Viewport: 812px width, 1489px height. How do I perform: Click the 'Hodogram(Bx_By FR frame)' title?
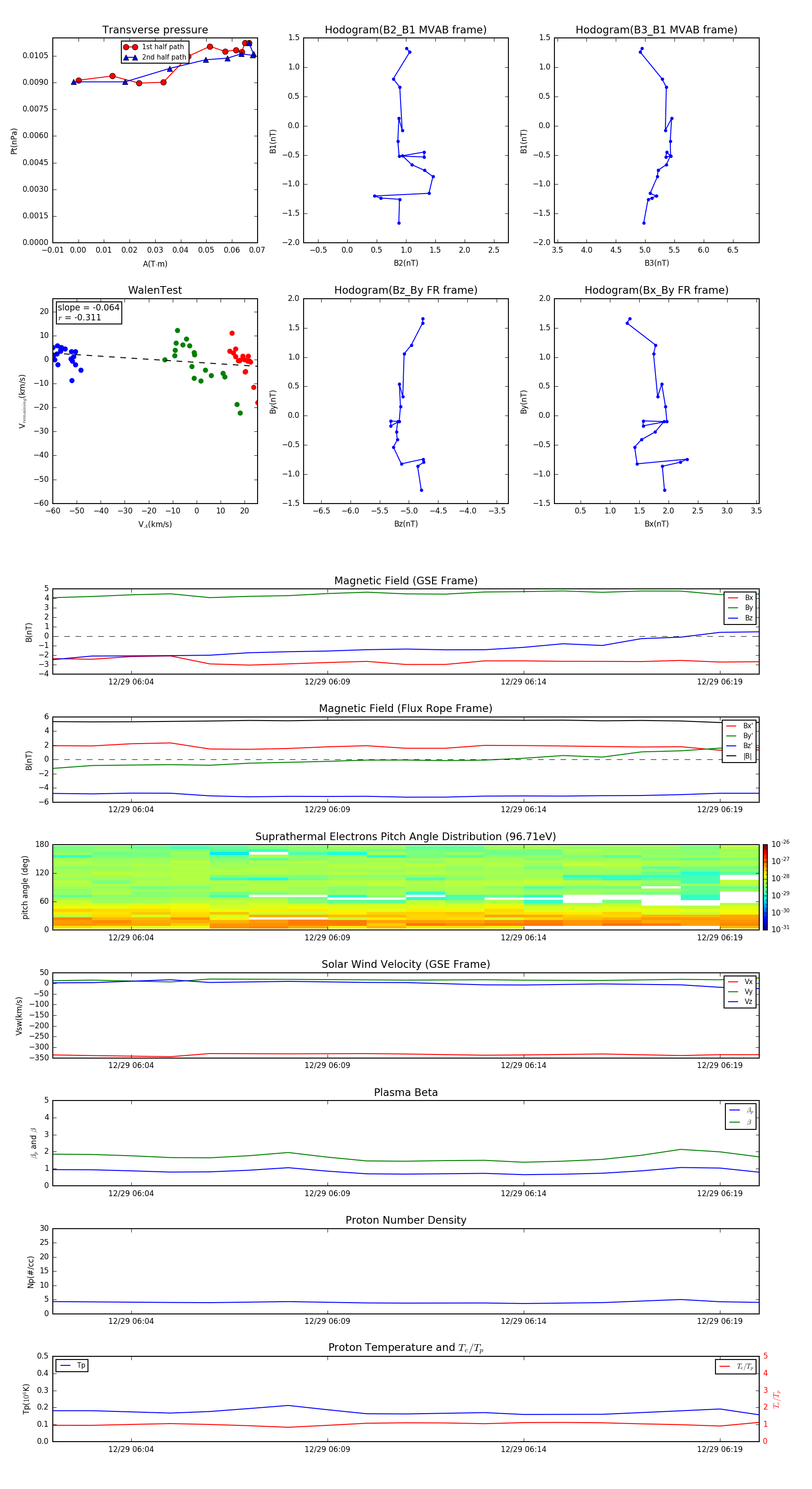coord(656,290)
